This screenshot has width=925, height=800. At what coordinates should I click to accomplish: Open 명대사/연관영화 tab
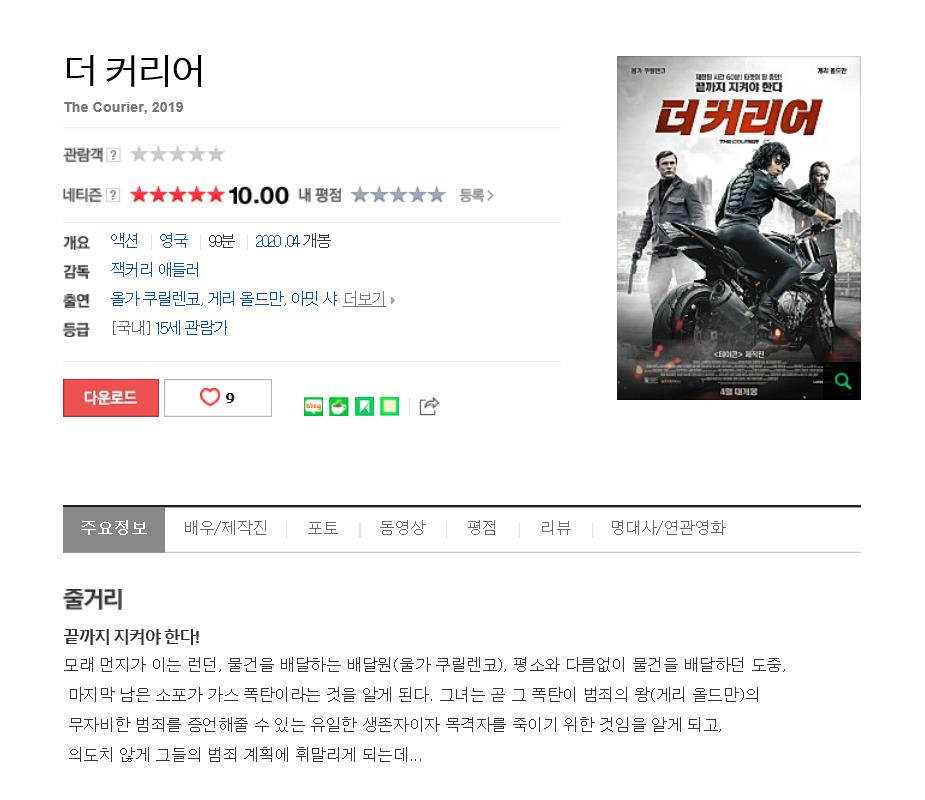point(668,527)
